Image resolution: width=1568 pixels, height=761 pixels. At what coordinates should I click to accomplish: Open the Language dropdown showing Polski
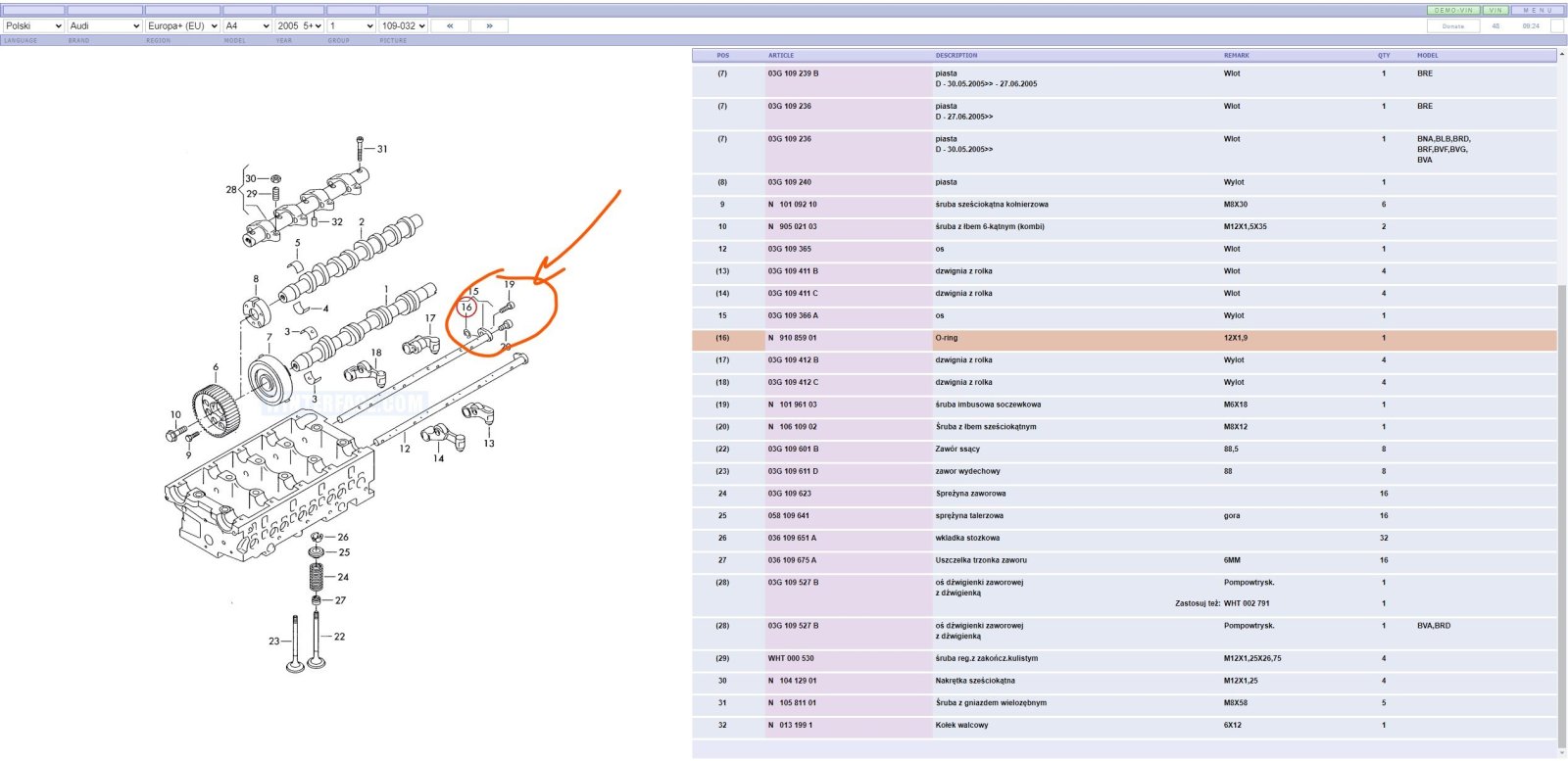pos(33,26)
